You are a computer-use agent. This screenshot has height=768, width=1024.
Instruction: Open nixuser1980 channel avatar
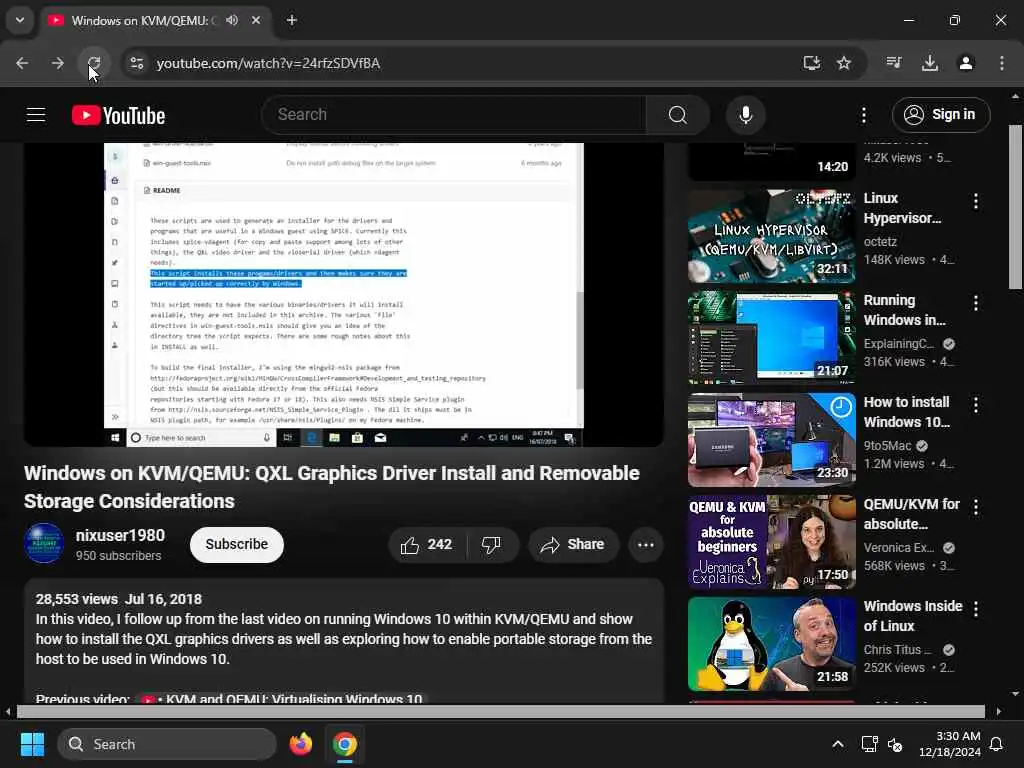(44, 543)
